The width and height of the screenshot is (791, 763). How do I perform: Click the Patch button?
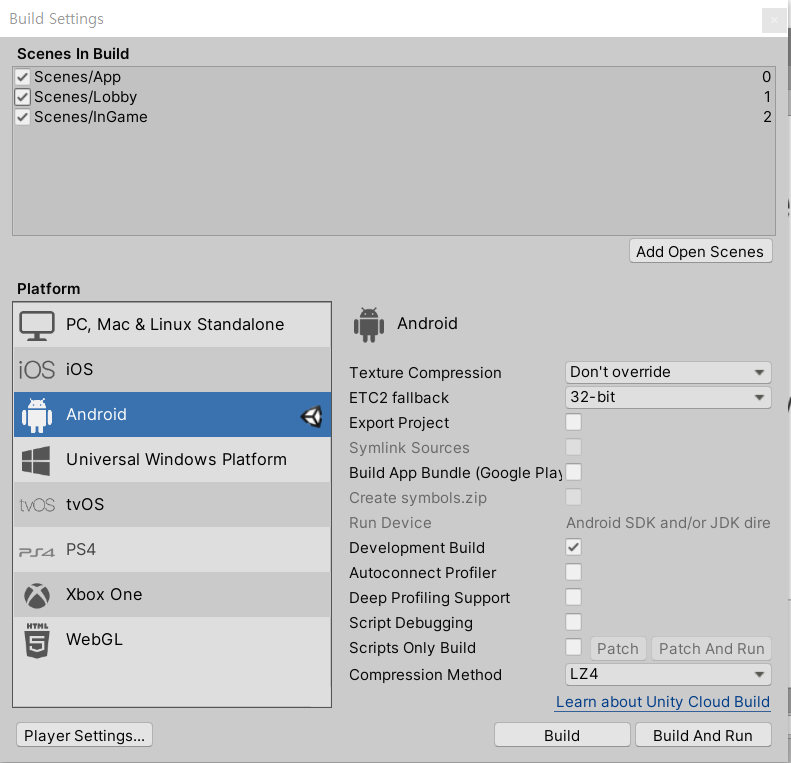point(618,648)
